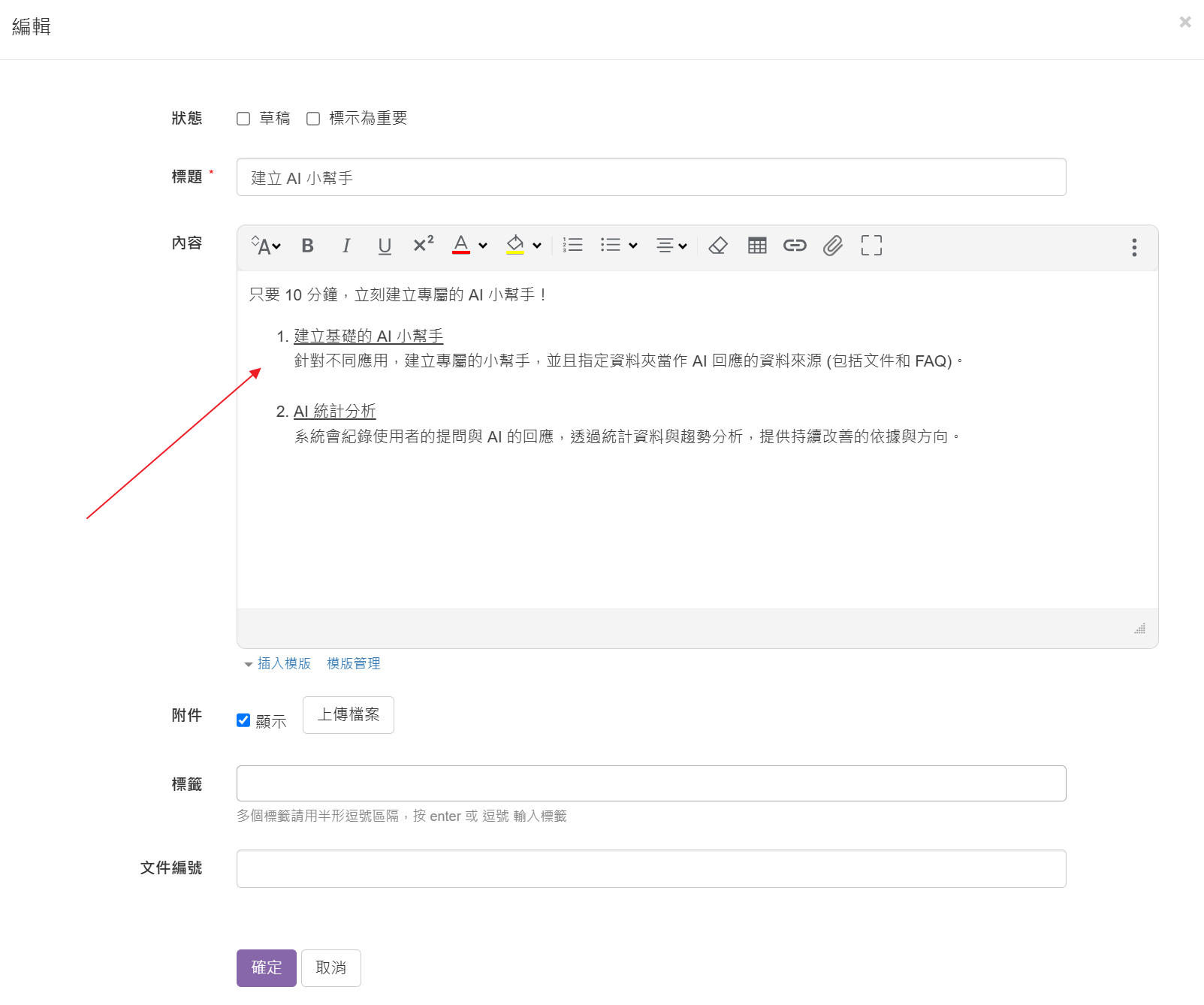Click the 確定 confirm button

pos(267,967)
